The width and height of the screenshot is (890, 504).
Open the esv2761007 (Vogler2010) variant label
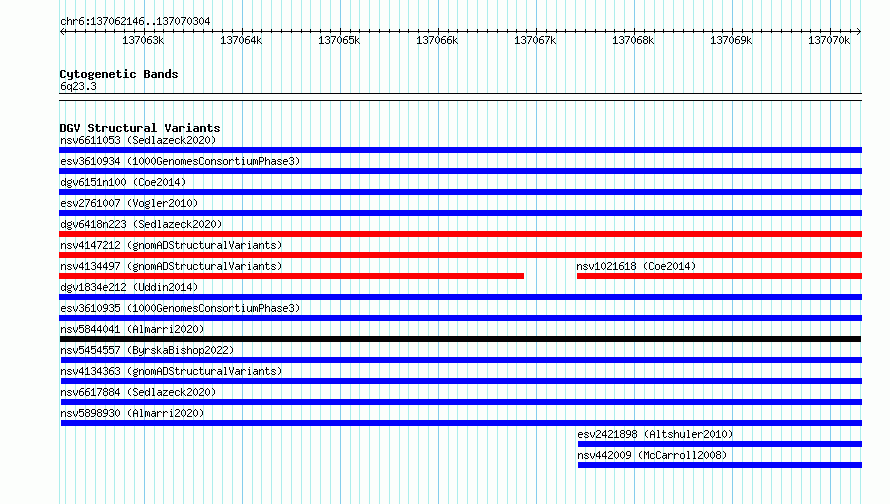(129, 203)
